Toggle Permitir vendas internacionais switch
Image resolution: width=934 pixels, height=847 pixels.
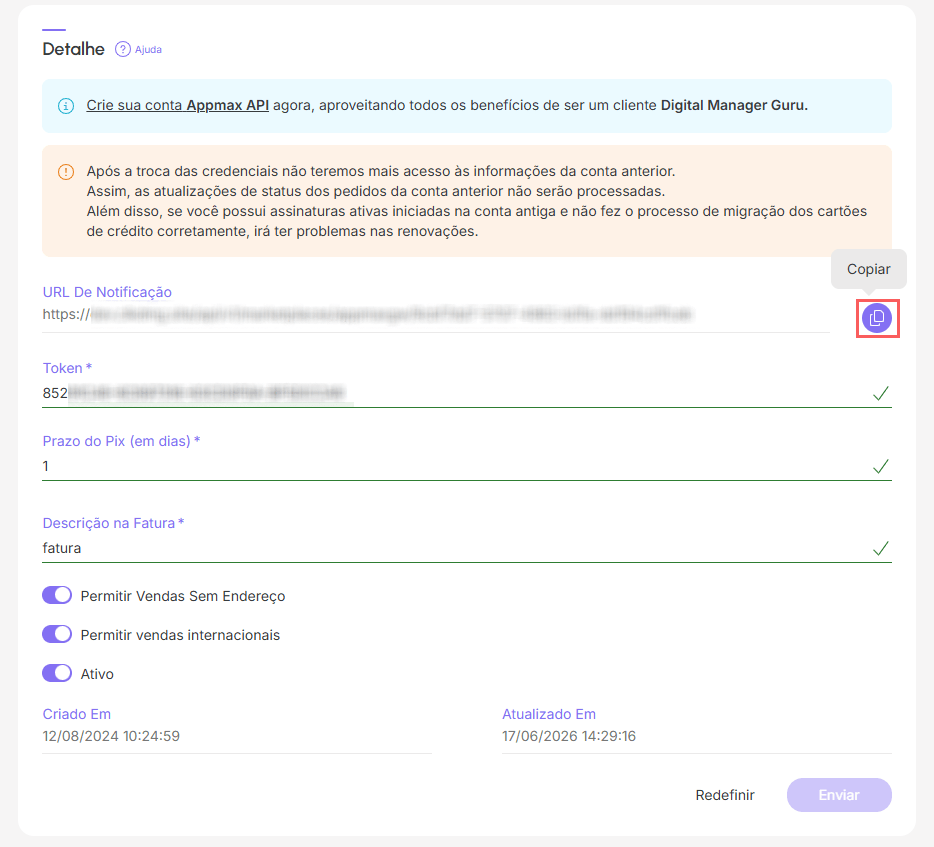click(57, 634)
